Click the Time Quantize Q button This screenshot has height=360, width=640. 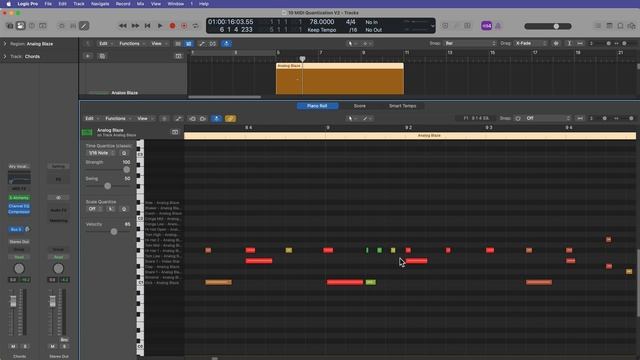click(124, 153)
